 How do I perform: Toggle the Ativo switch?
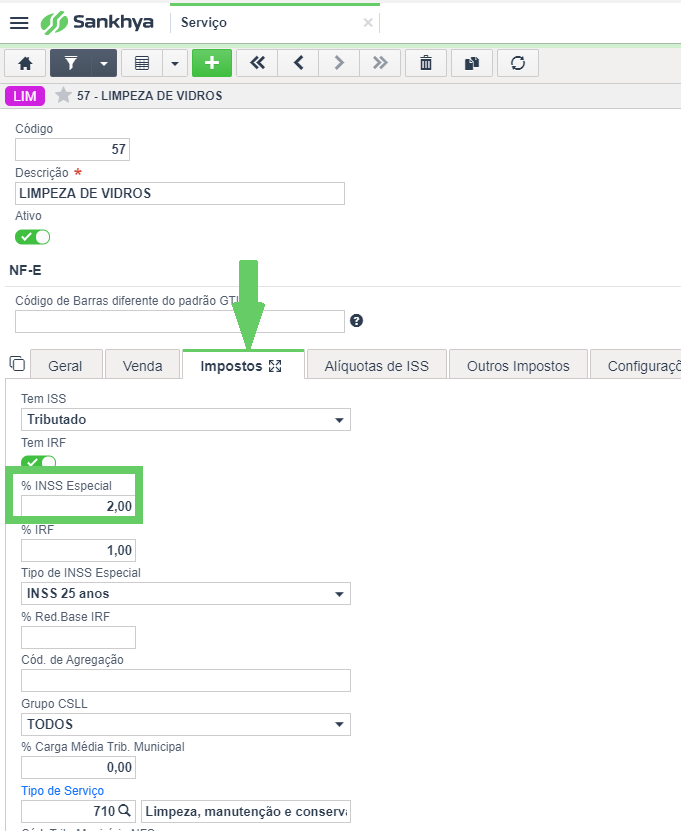32,237
